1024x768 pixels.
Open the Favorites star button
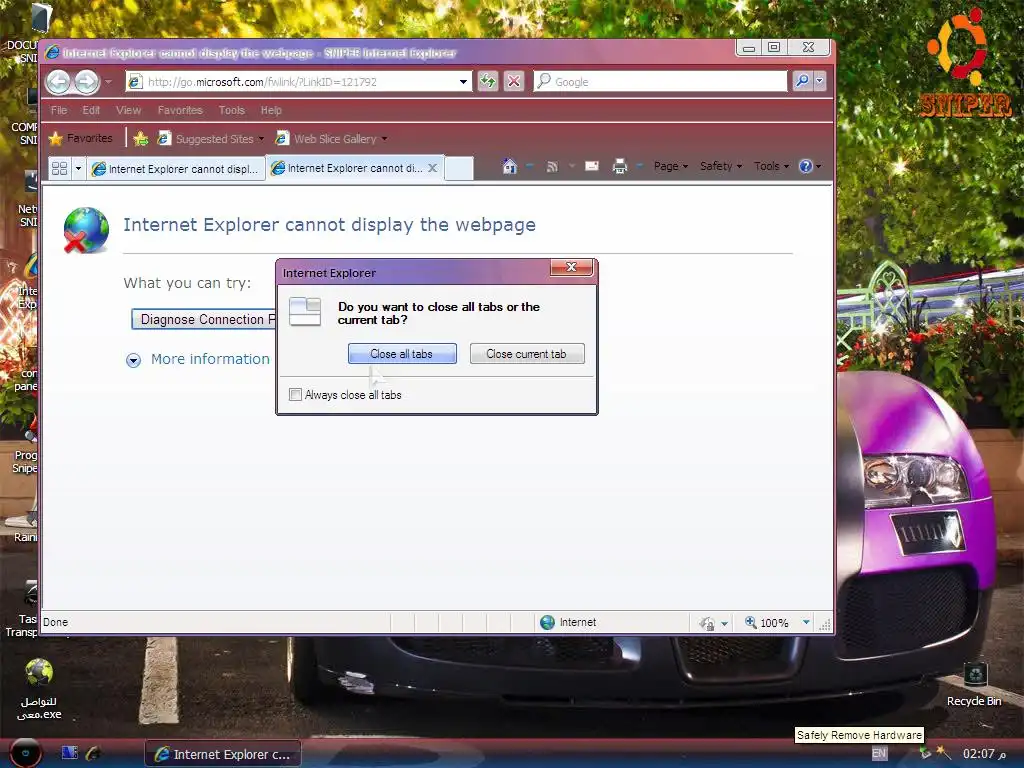pos(81,138)
